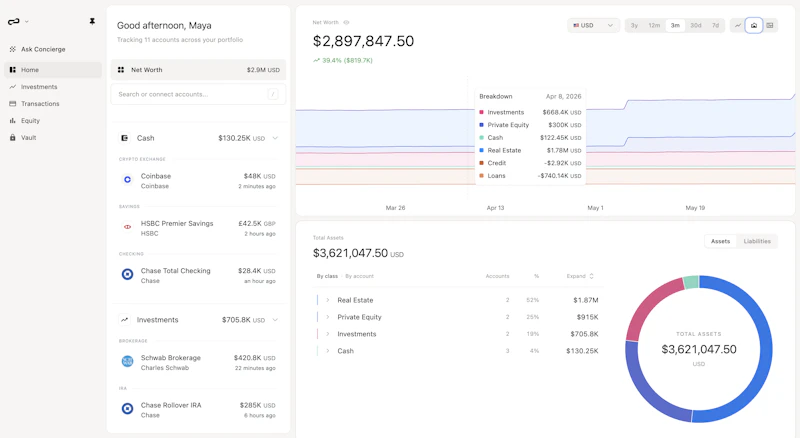Viewport: 800px width, 438px height.
Task: Collapse the Cash accounts section
Action: click(x=275, y=138)
